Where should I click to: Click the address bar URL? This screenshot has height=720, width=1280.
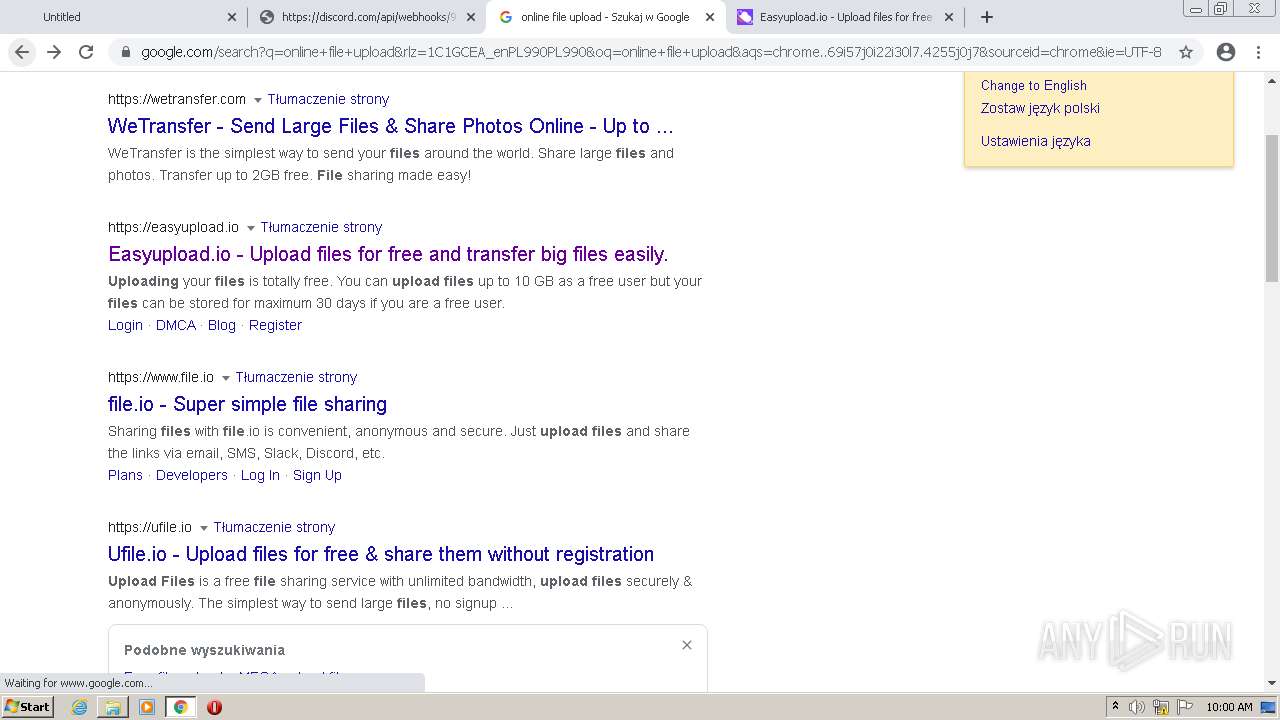tap(651, 52)
